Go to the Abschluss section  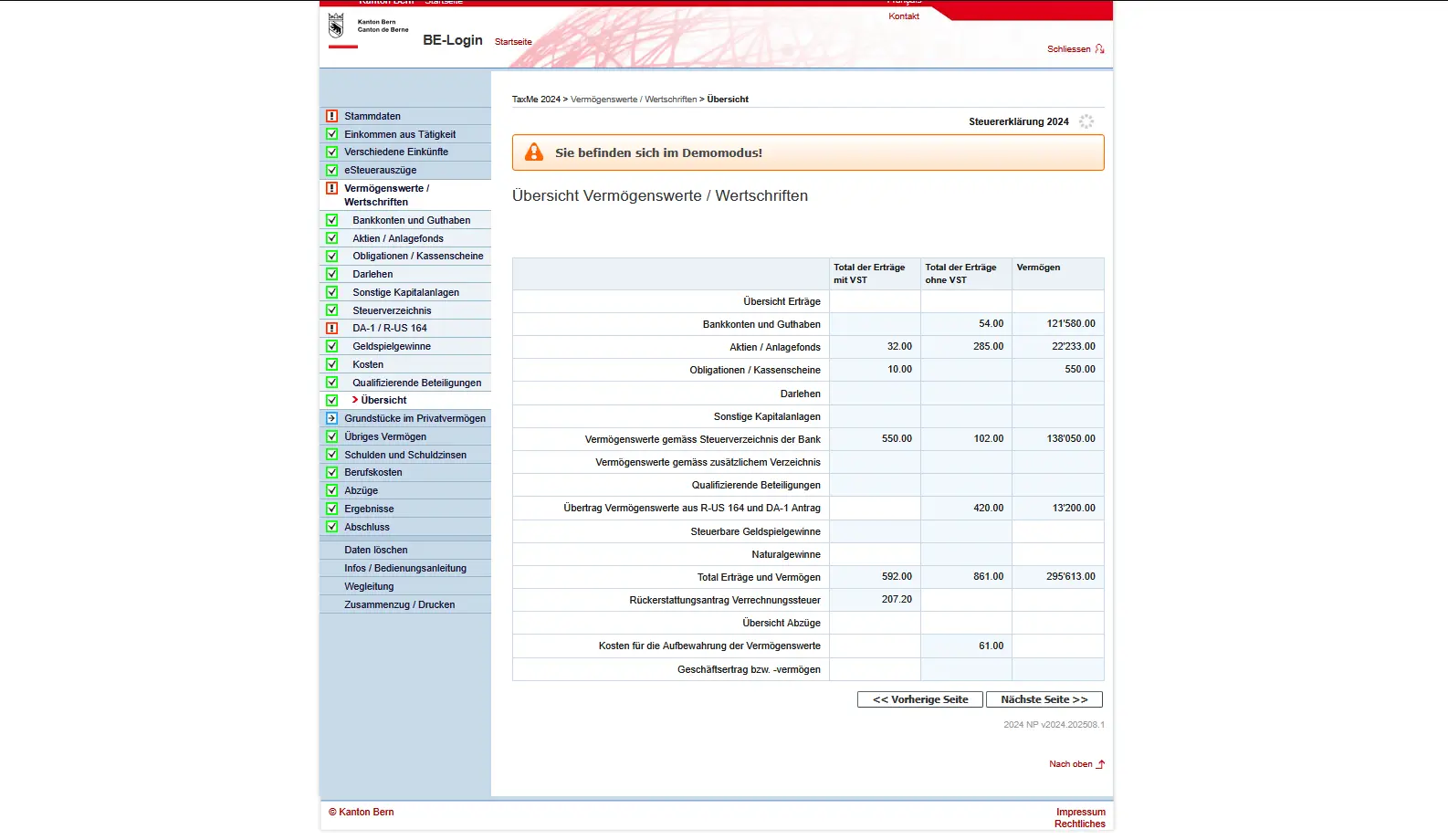(x=367, y=527)
